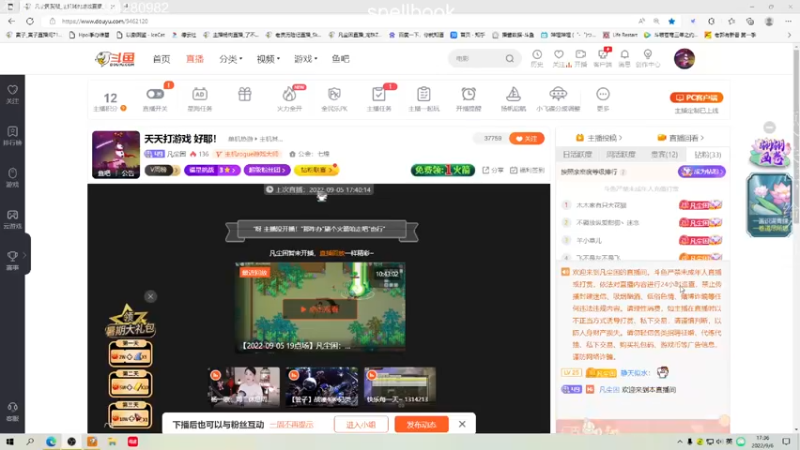Refresh the browser page
Viewport: 800px width, 450px height.
(30, 21)
